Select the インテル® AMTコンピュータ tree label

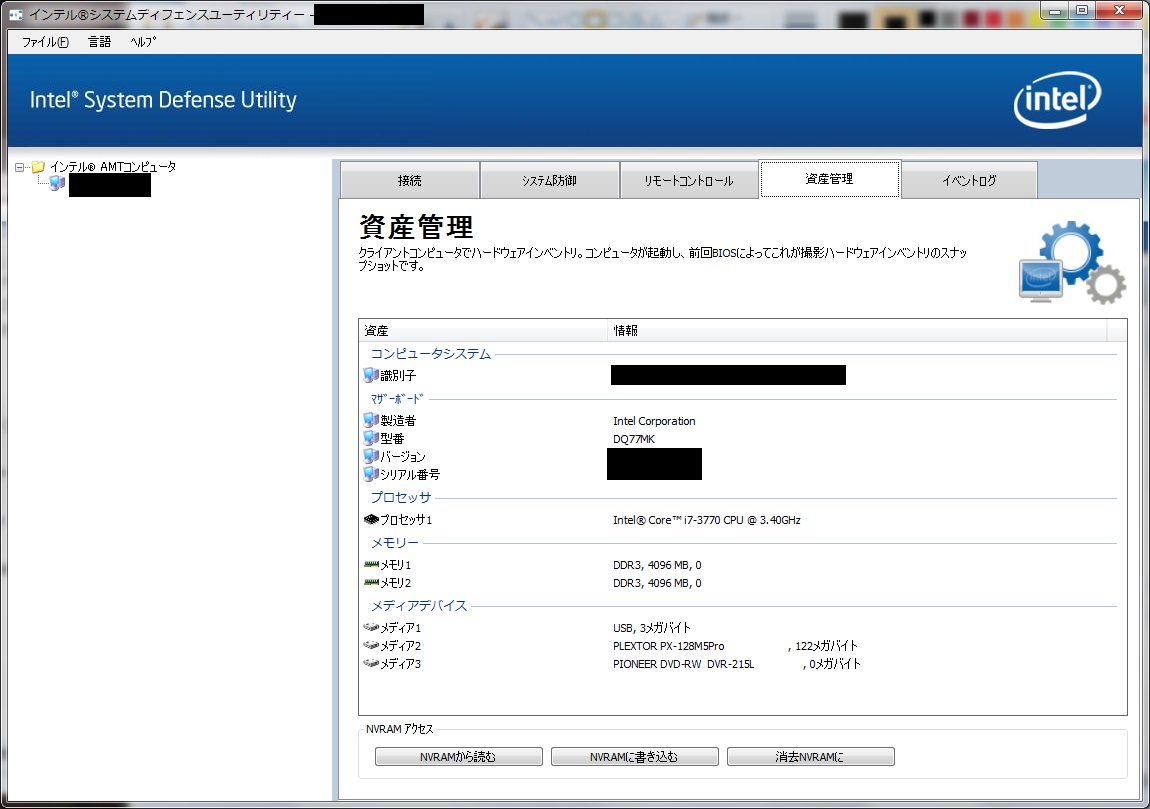[113, 167]
